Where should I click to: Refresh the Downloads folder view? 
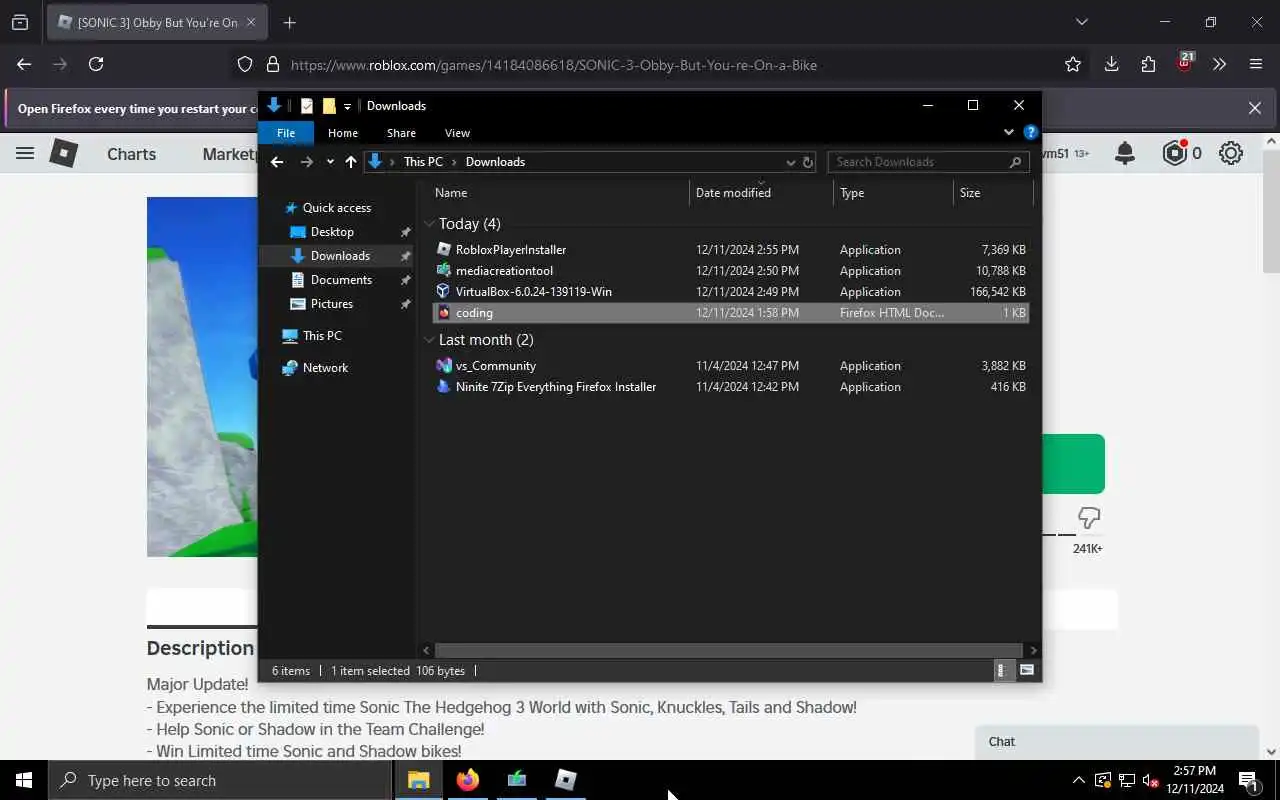point(808,162)
